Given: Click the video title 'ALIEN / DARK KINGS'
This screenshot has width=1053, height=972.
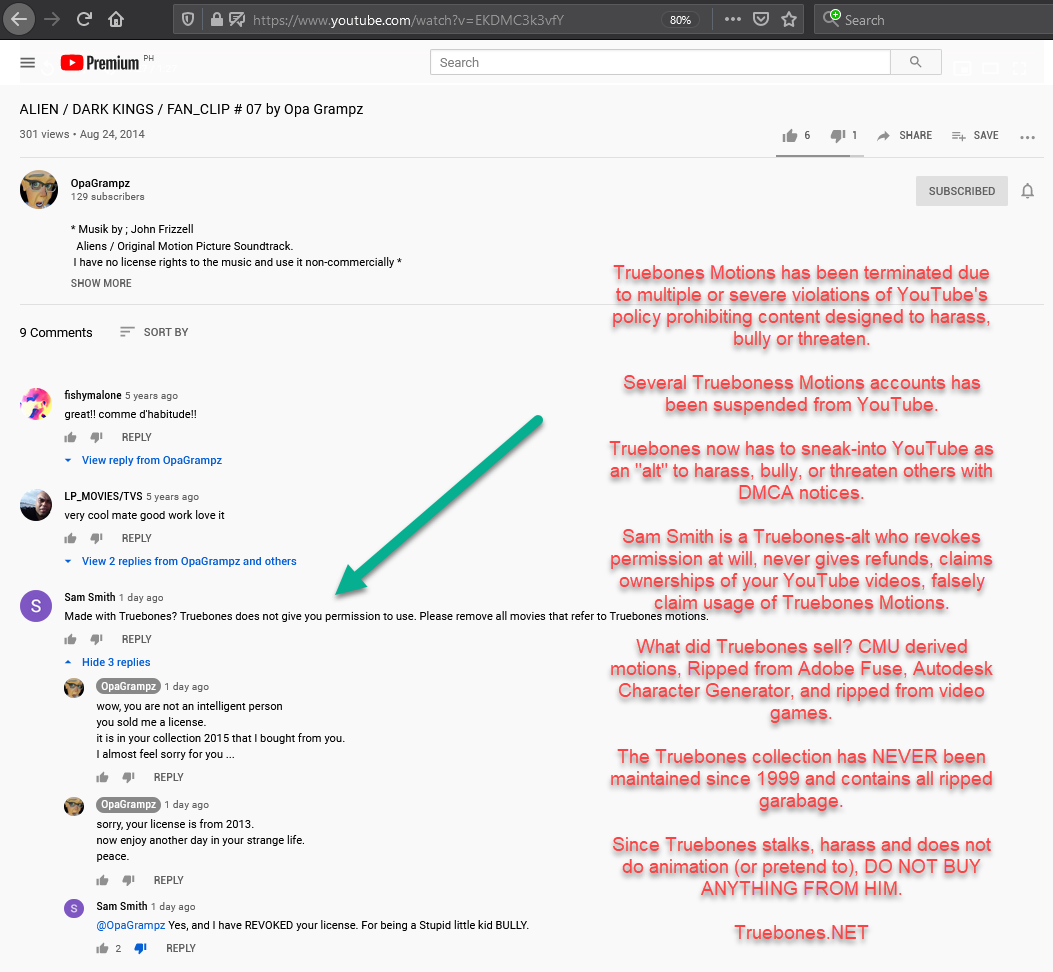Looking at the screenshot, I should click(x=191, y=109).
